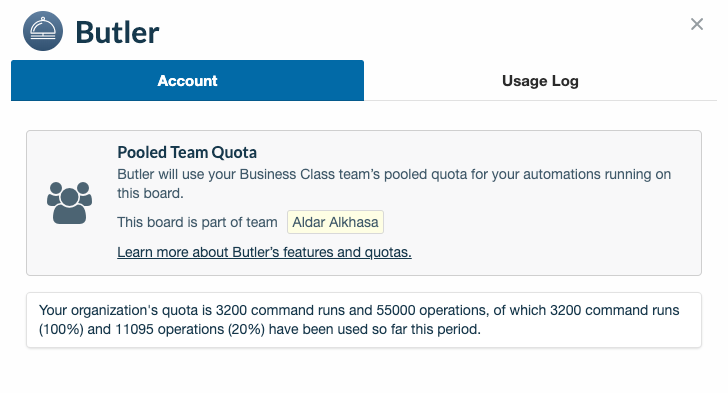The width and height of the screenshot is (728, 393).
Task: Click the team members group icon
Action: tap(69, 203)
